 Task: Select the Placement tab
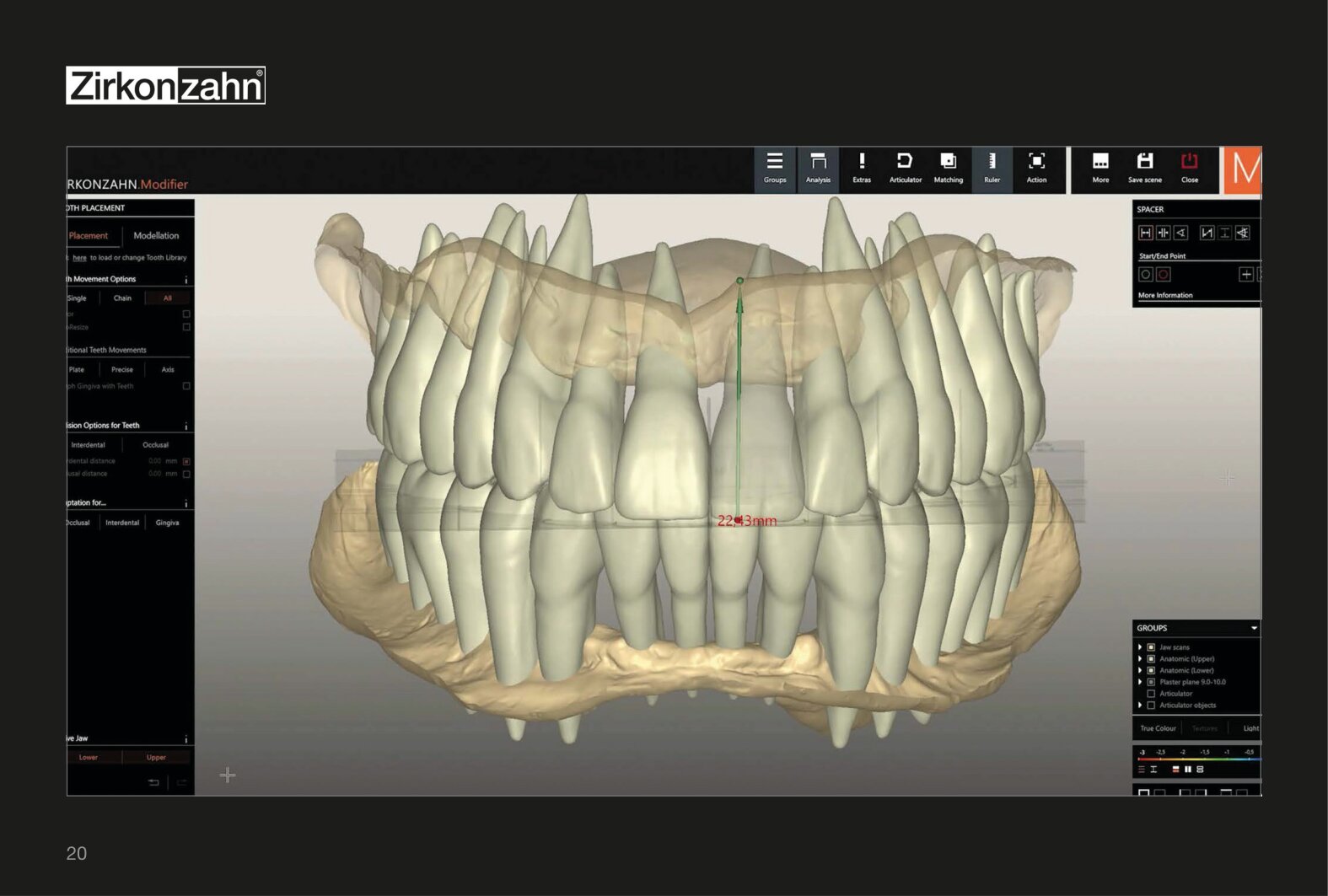click(89, 236)
